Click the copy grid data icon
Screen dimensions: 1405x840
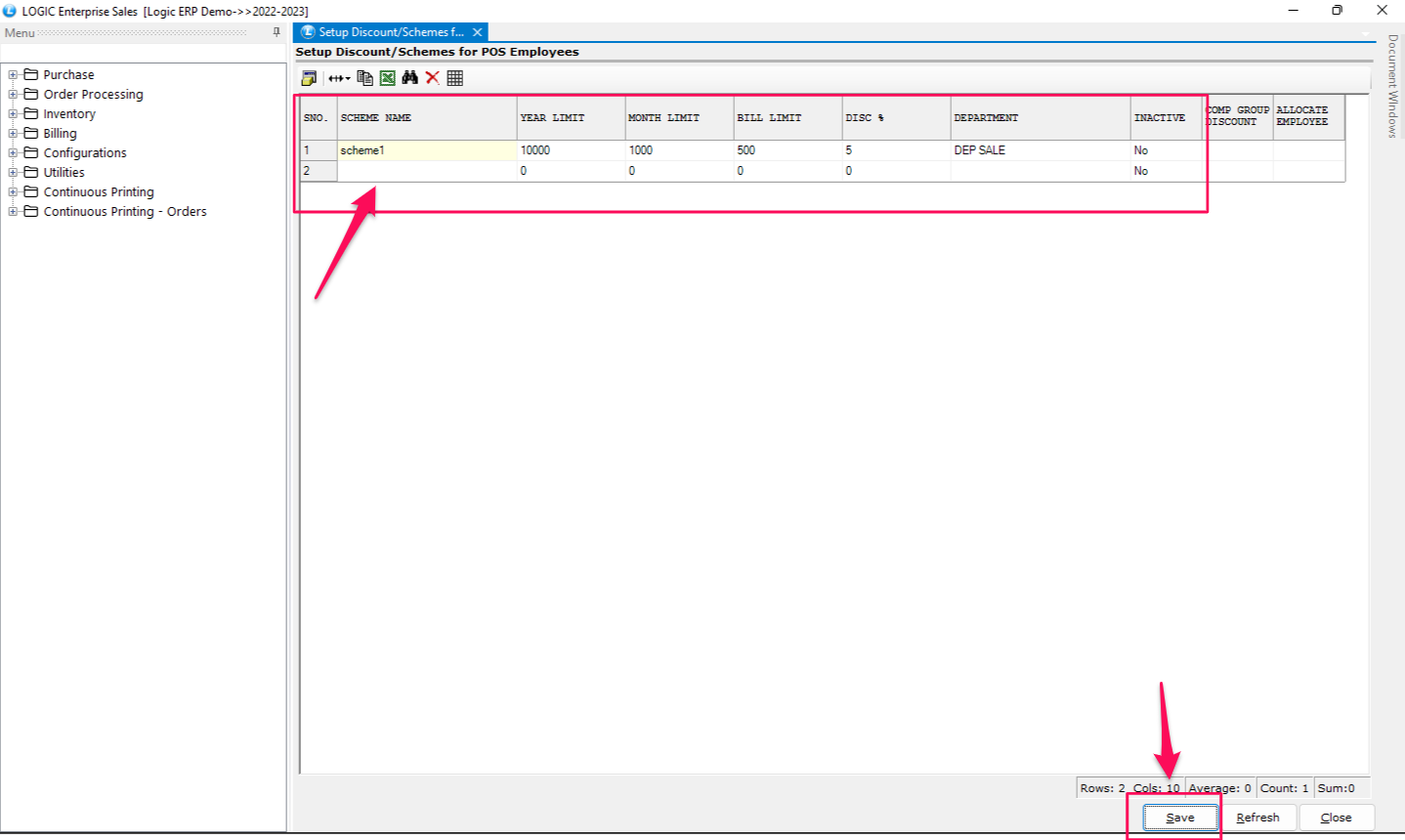[364, 78]
